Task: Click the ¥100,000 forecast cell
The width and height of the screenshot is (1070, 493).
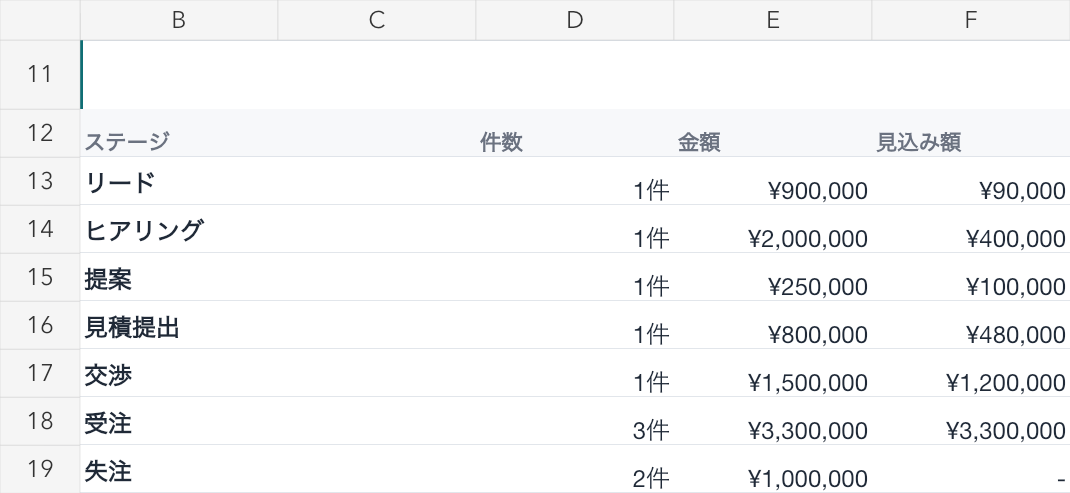Action: tap(970, 277)
